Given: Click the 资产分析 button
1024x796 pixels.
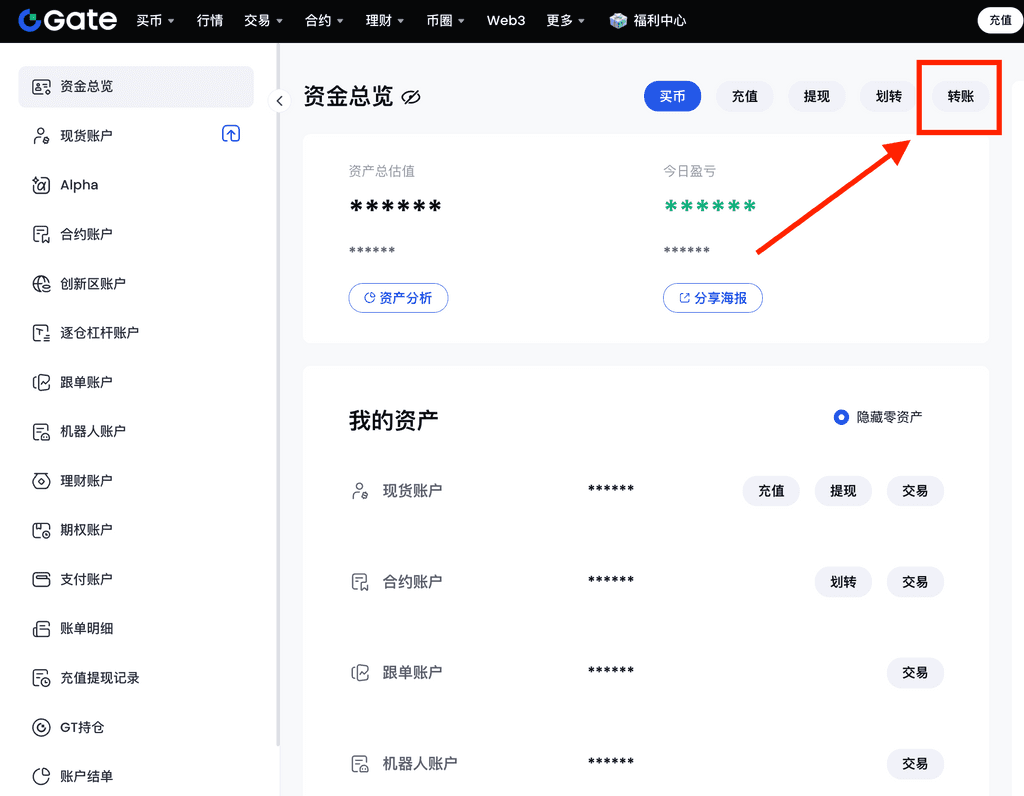Looking at the screenshot, I should click(x=398, y=298).
